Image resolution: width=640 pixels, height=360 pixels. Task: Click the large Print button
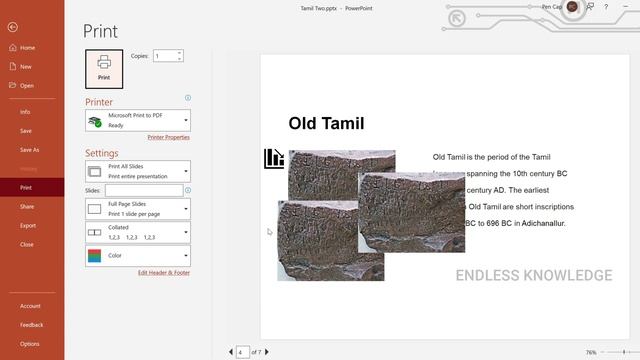coord(104,69)
